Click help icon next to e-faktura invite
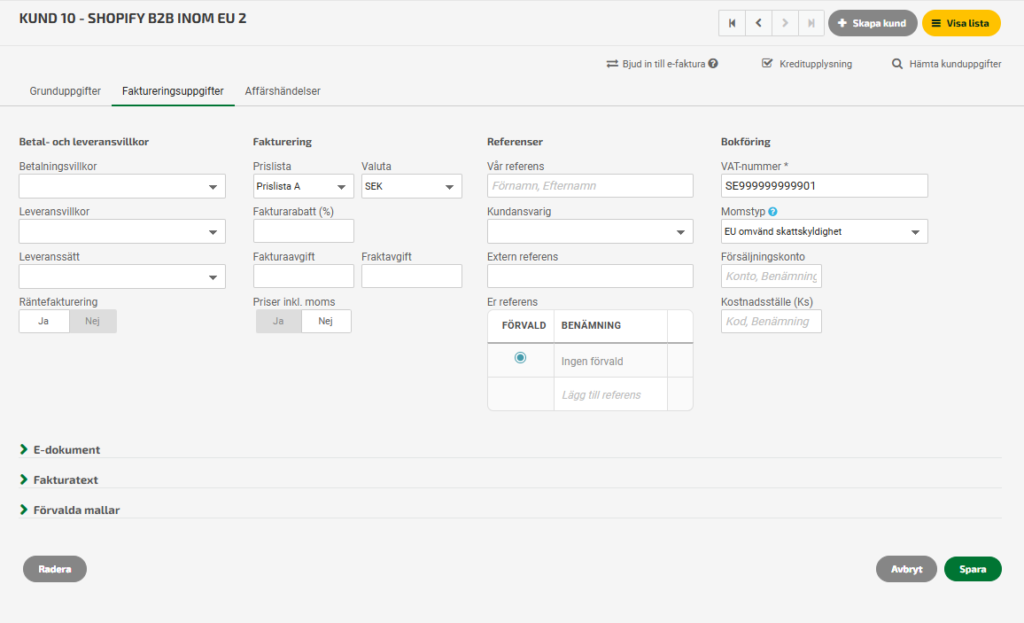This screenshot has height=623, width=1024. [x=713, y=64]
